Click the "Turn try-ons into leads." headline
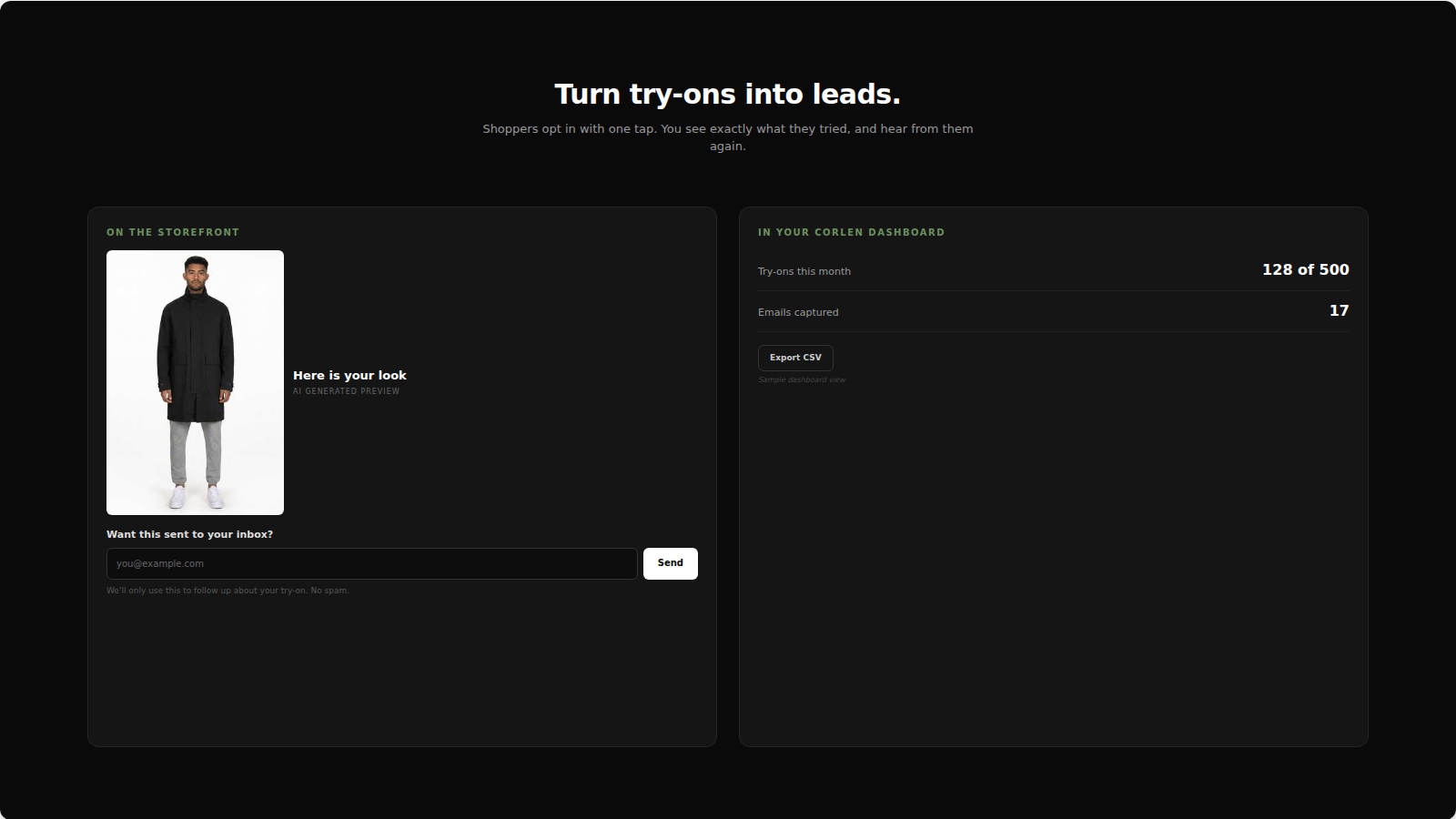1456x819 pixels. coord(728,94)
